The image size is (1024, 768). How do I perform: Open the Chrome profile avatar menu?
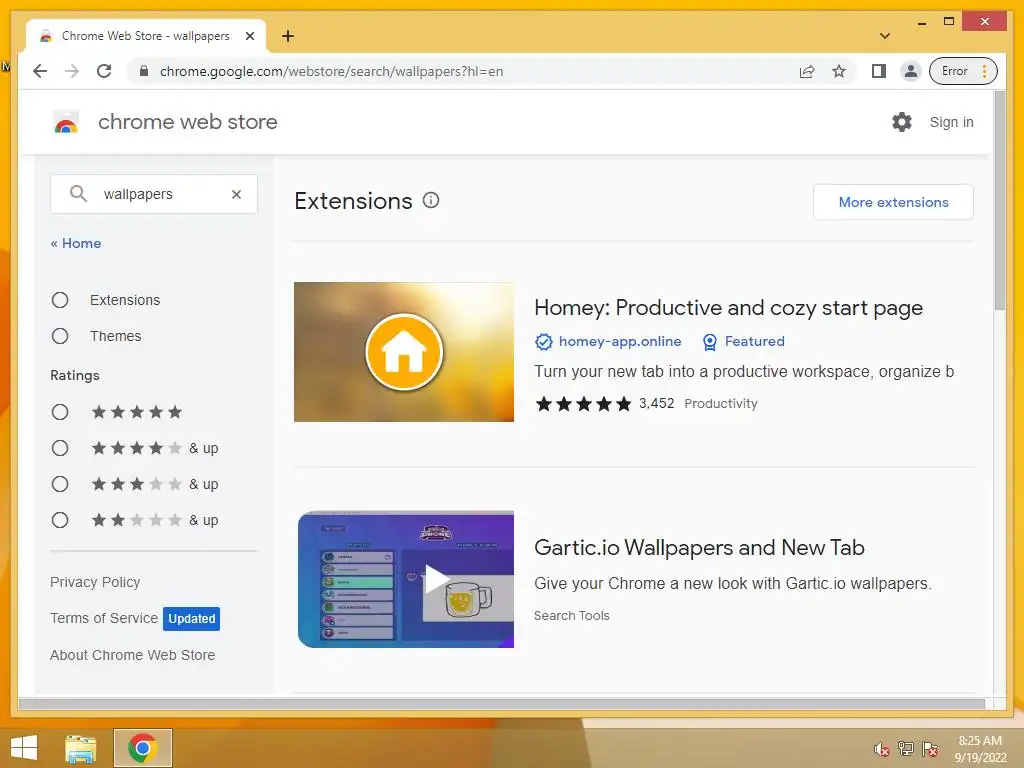pyautogui.click(x=910, y=71)
